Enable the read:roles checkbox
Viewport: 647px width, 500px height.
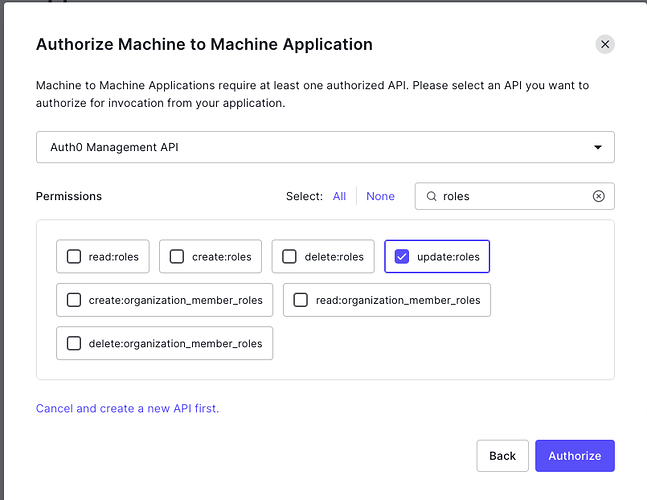(74, 257)
